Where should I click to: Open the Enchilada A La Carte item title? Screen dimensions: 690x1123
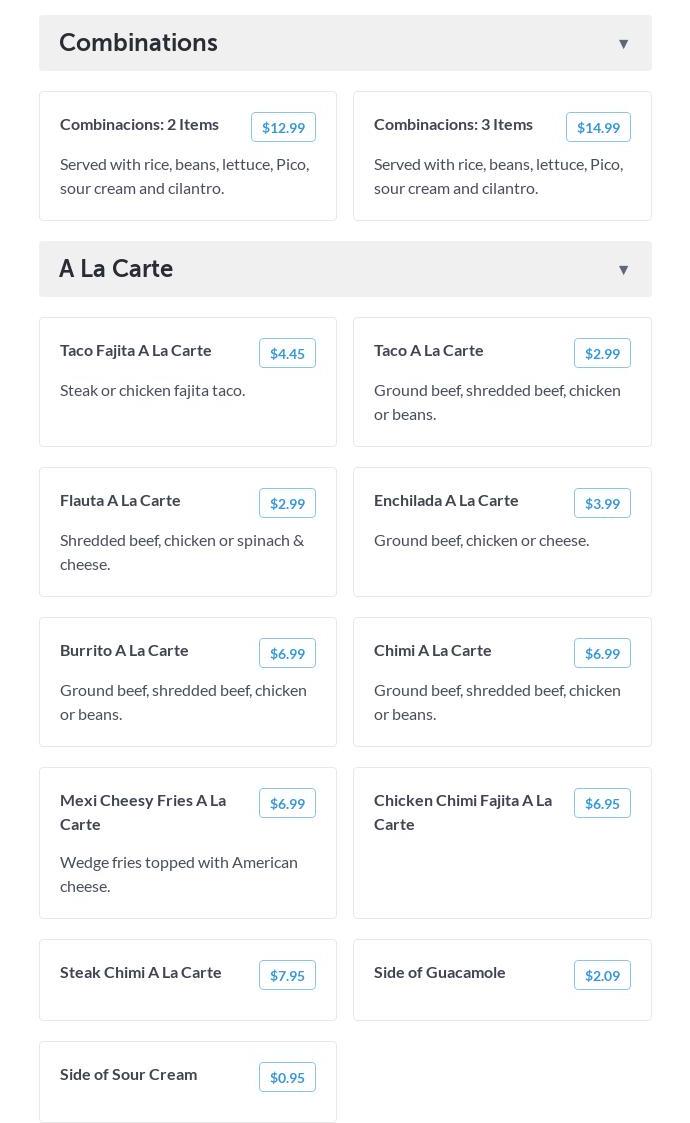click(x=446, y=500)
